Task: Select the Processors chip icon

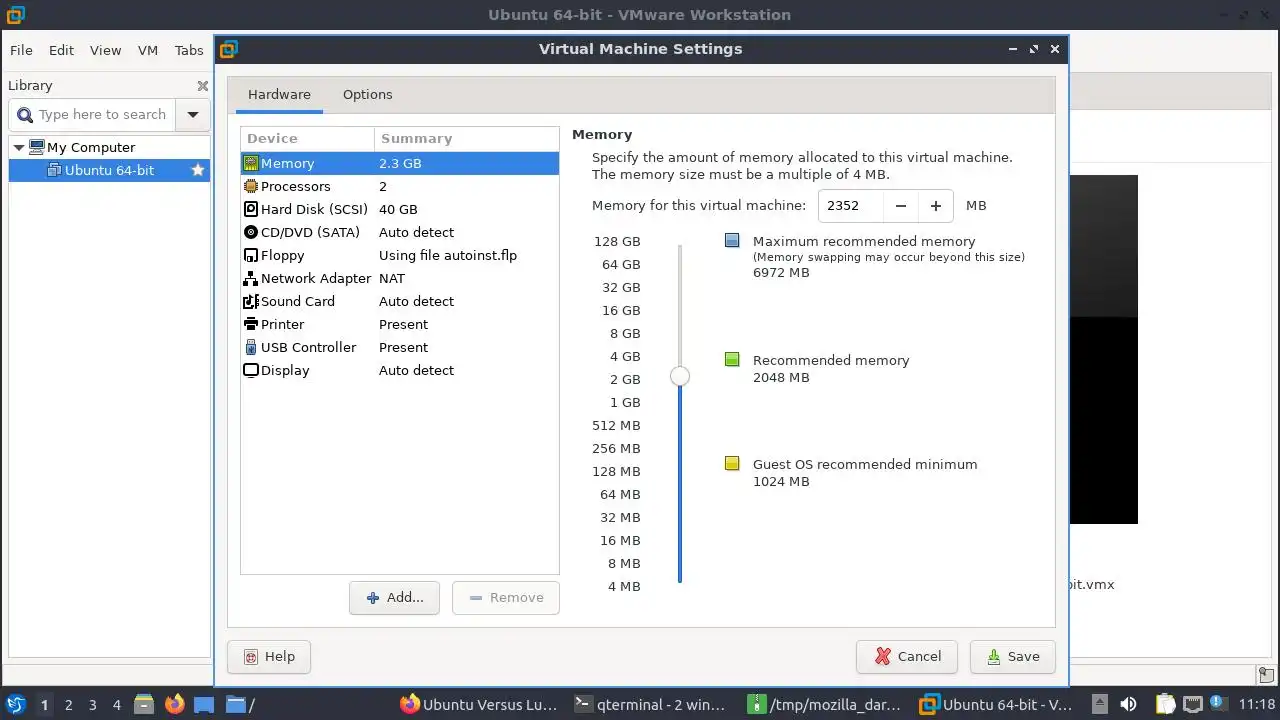Action: (x=251, y=186)
